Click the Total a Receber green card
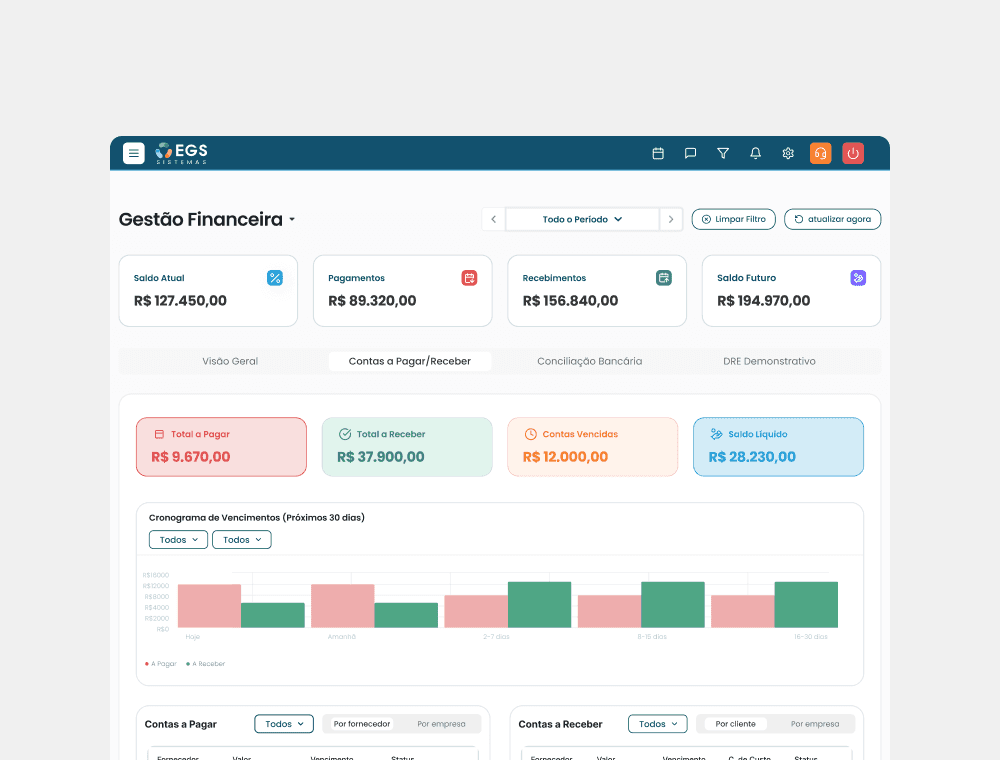The image size is (1000, 760). [407, 447]
